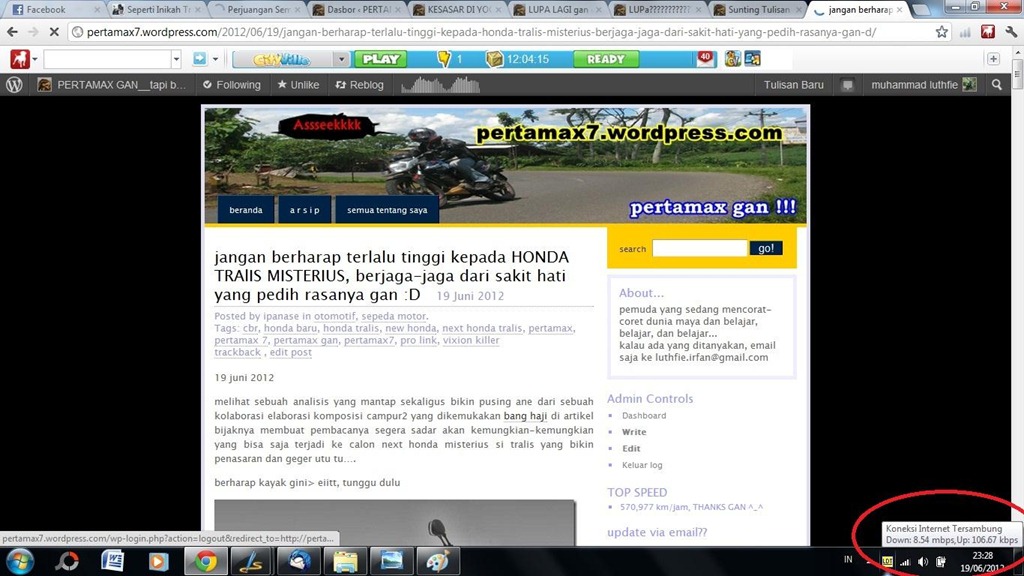Open Paint from the taskbar

[436, 560]
